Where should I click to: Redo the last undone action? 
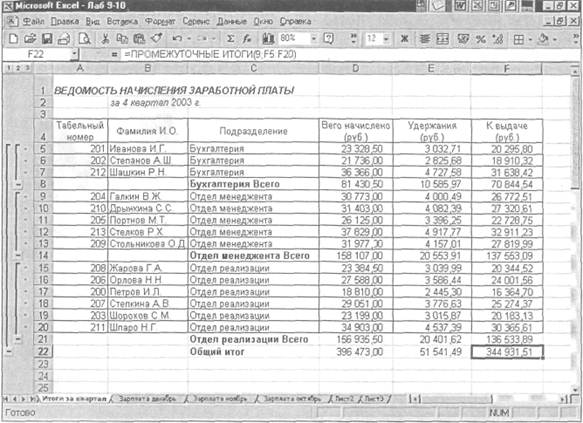(202, 38)
